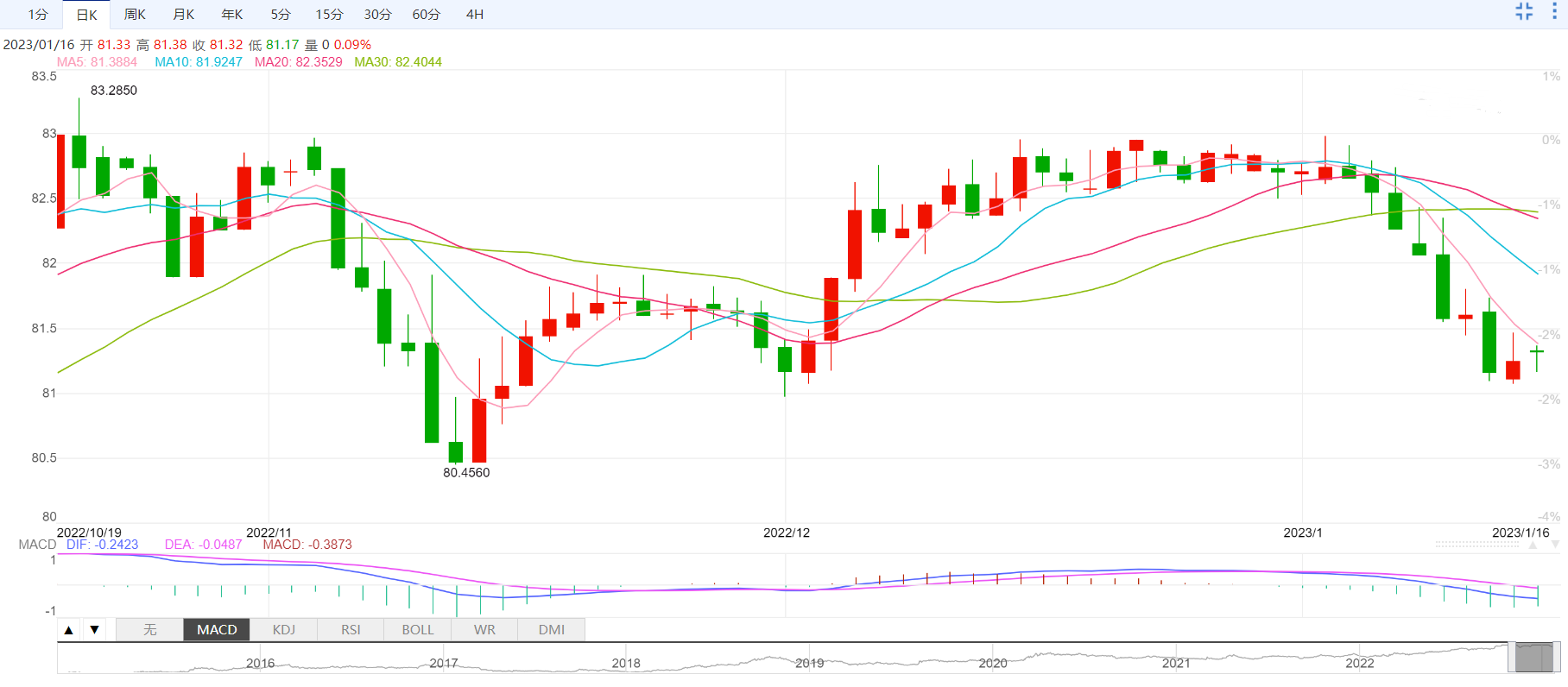Click the grey selected range in overview

tap(1533, 658)
